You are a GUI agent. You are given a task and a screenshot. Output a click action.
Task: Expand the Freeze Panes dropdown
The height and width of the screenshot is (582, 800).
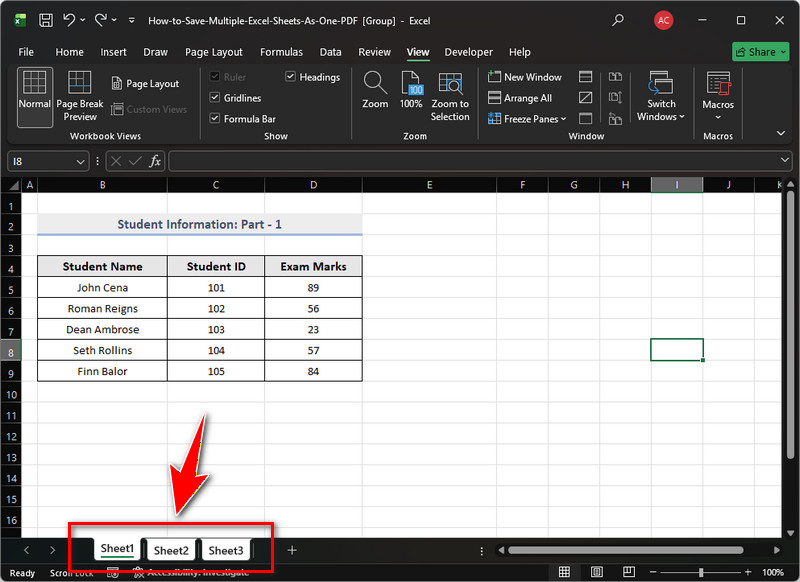tap(563, 119)
